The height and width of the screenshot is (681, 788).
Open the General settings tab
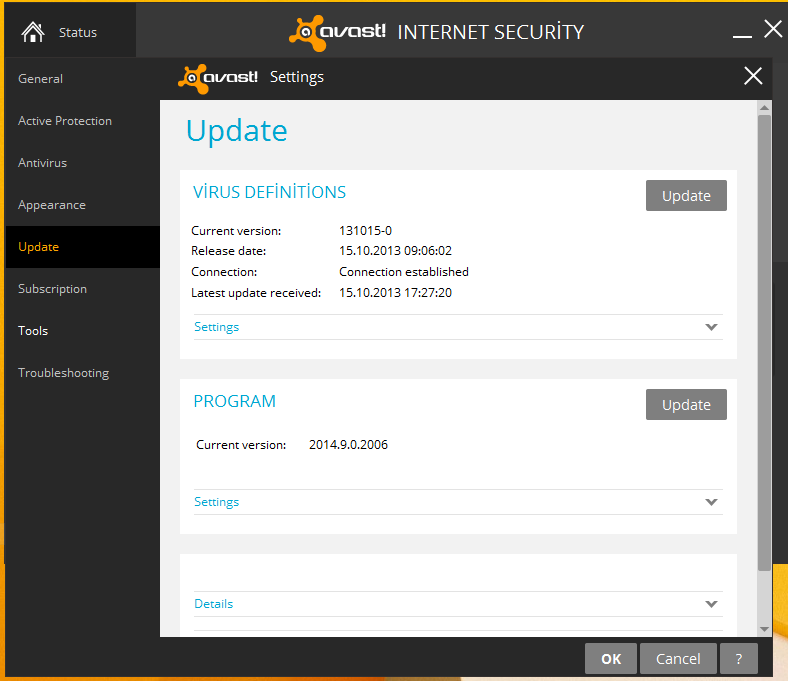click(41, 79)
